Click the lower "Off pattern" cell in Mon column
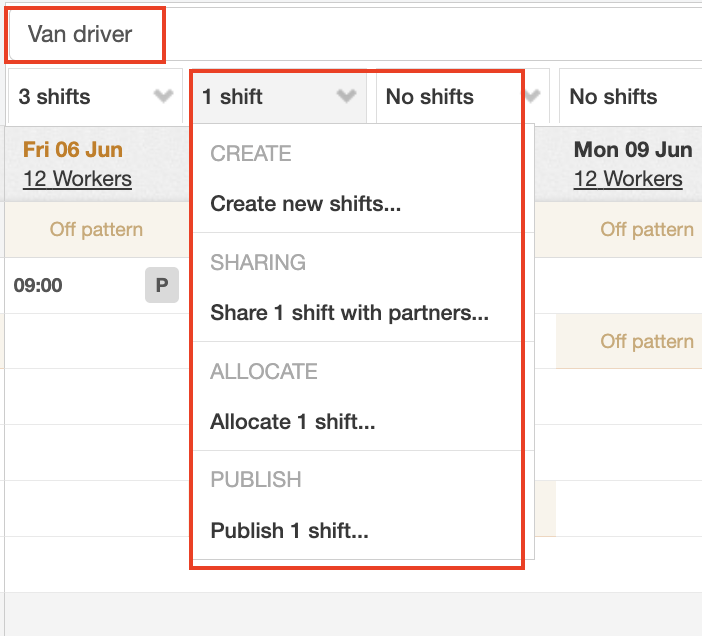The image size is (702, 636). [646, 341]
